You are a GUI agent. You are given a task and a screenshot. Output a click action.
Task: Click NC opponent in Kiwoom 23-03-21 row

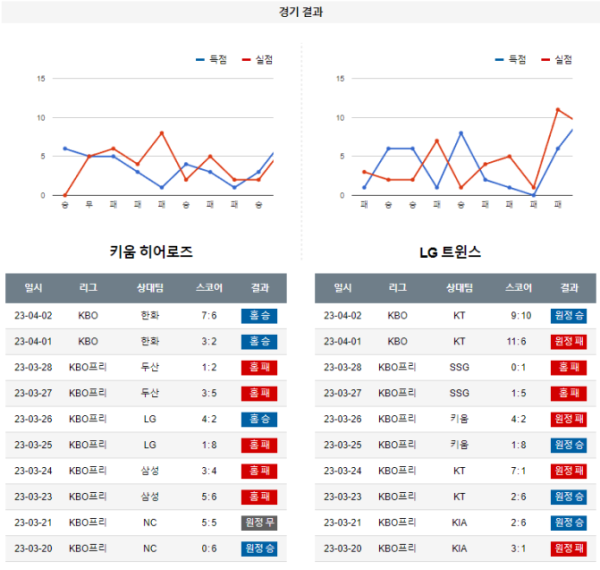pyautogui.click(x=150, y=523)
